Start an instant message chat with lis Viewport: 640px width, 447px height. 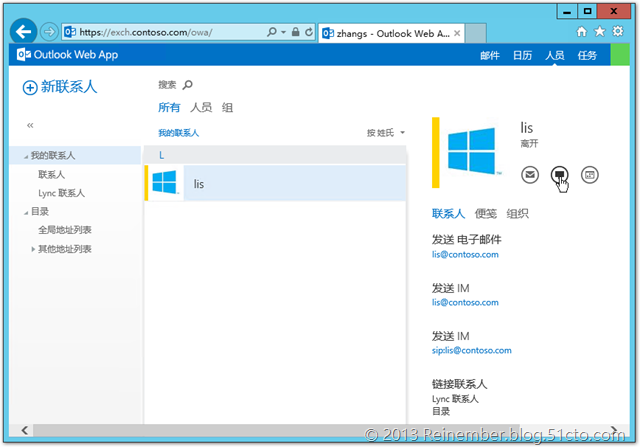click(x=560, y=175)
